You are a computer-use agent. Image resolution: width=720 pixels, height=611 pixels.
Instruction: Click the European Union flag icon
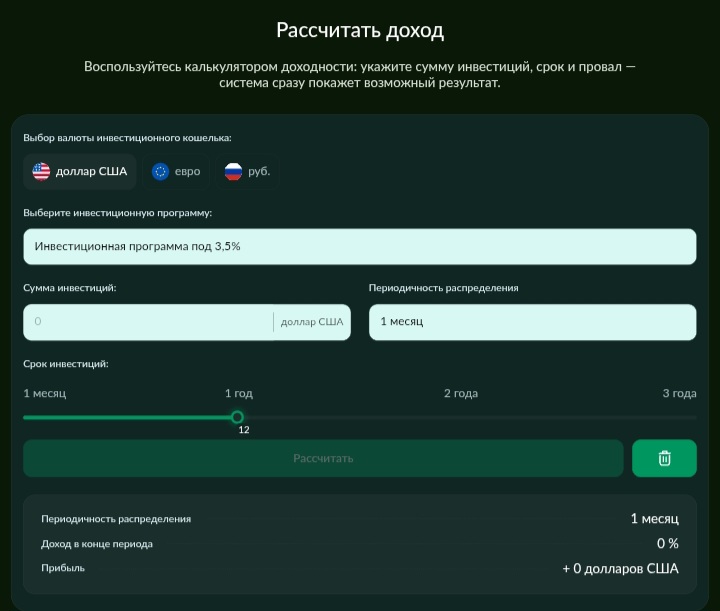[160, 171]
